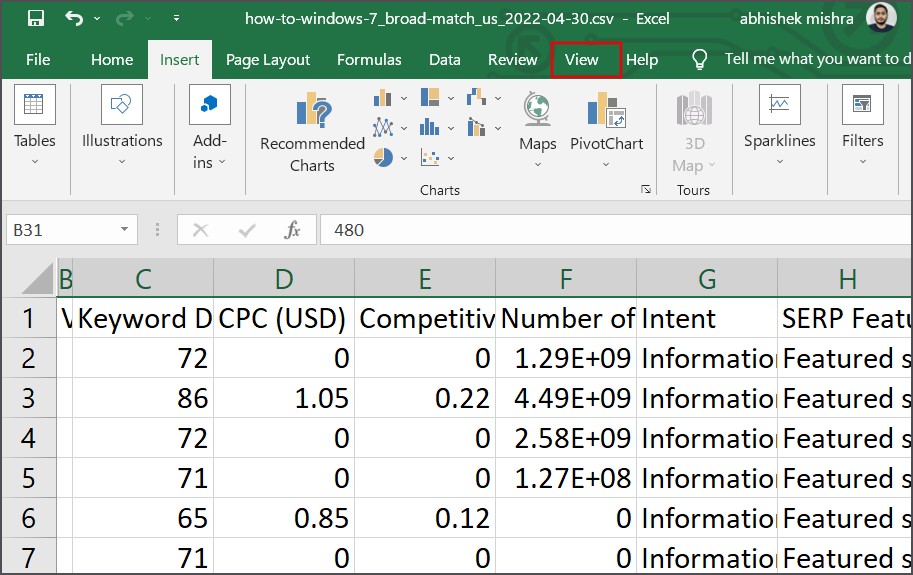
Task: Open the Charts dialog launcher
Action: [x=646, y=189]
